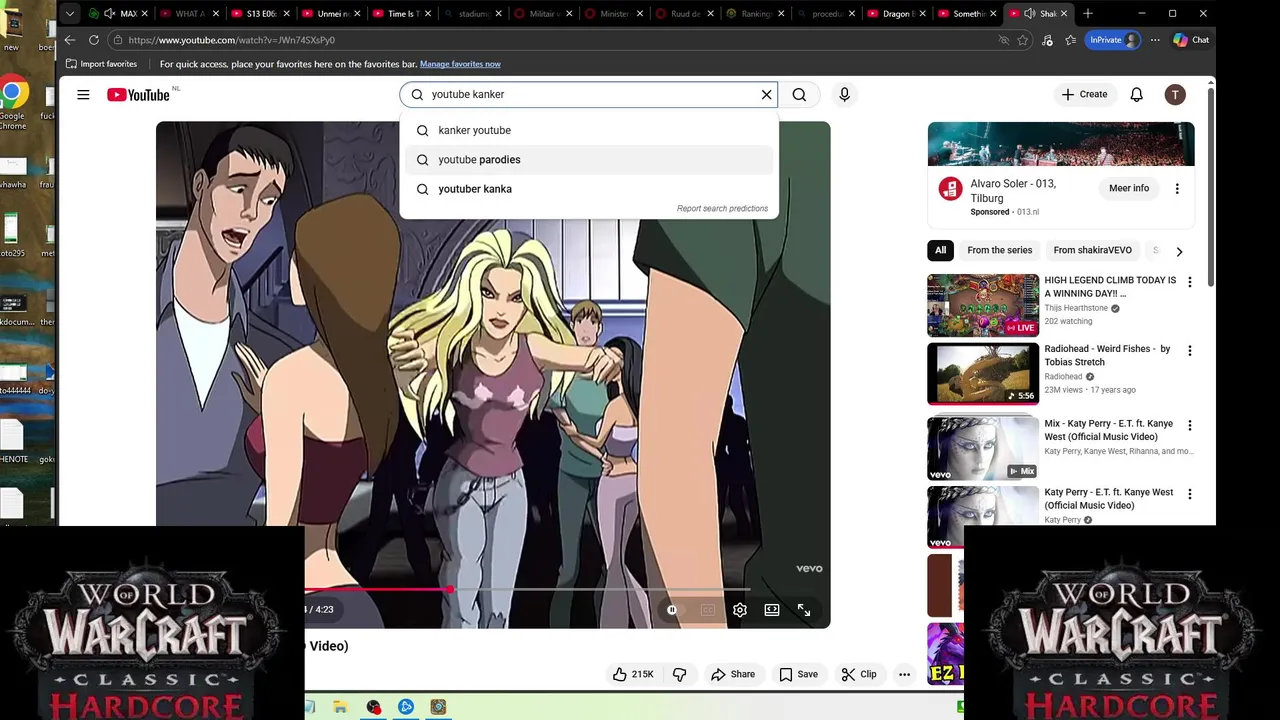Show more filter chips with the right arrow

[1179, 252]
